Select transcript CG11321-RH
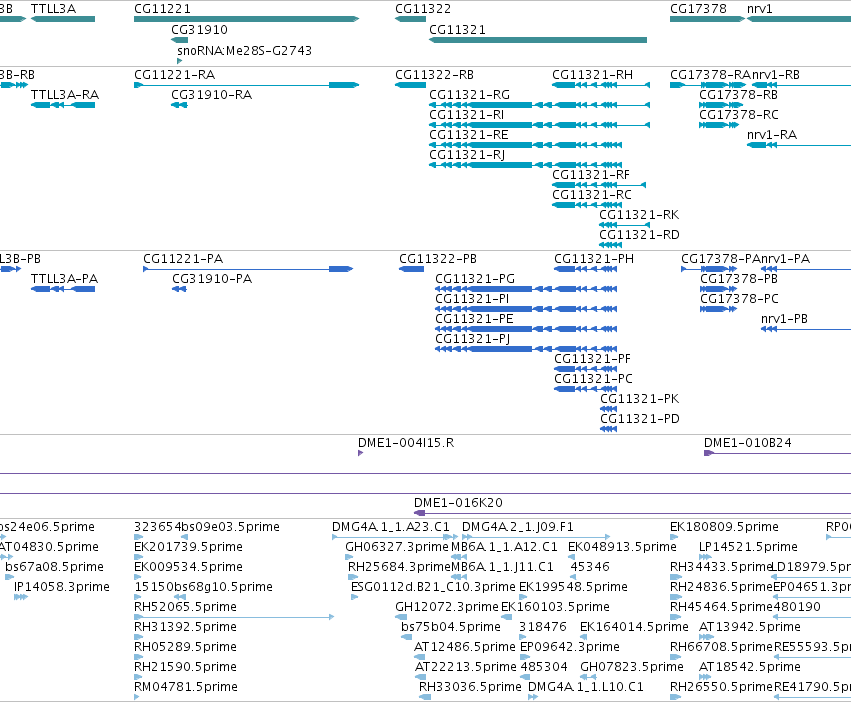The width and height of the screenshot is (851, 702). (592, 74)
